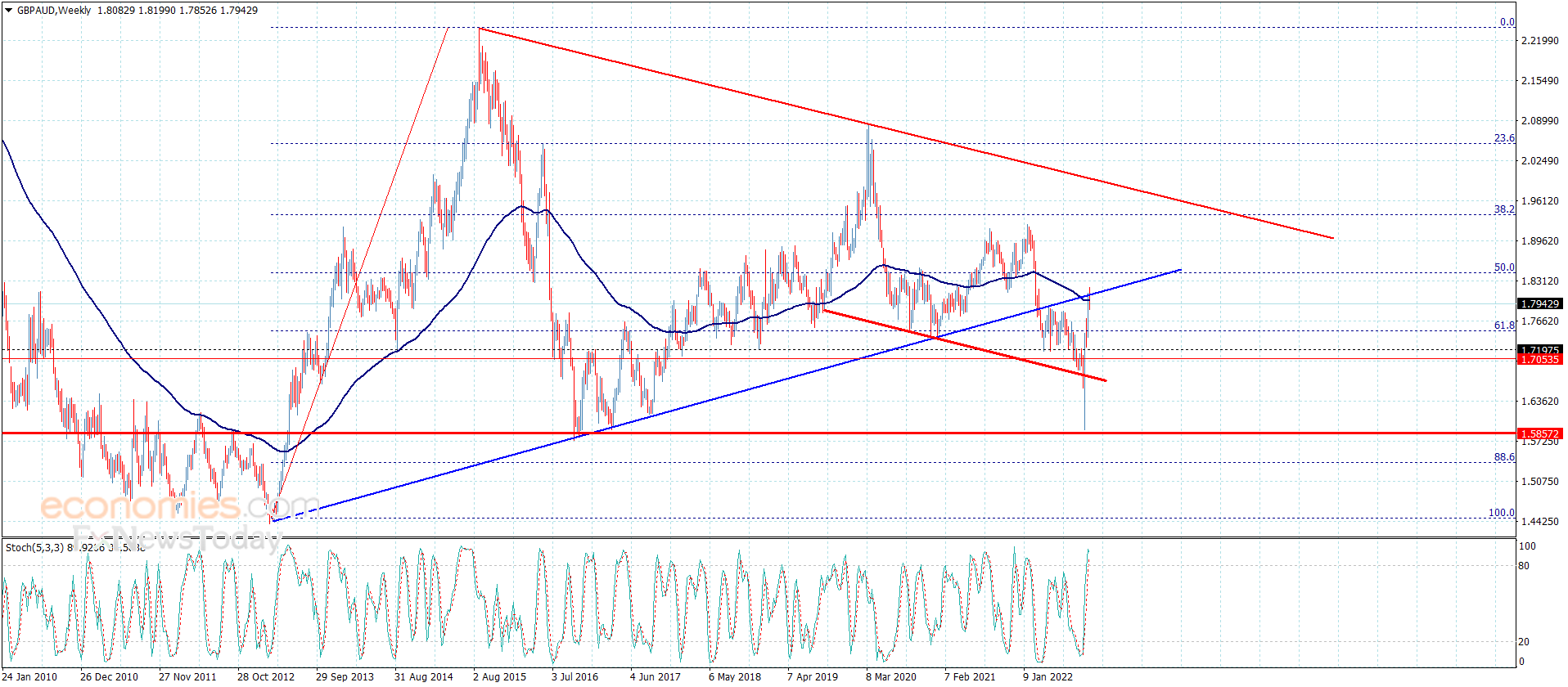Click the Fibonacci 88.6 level label

click(1504, 457)
